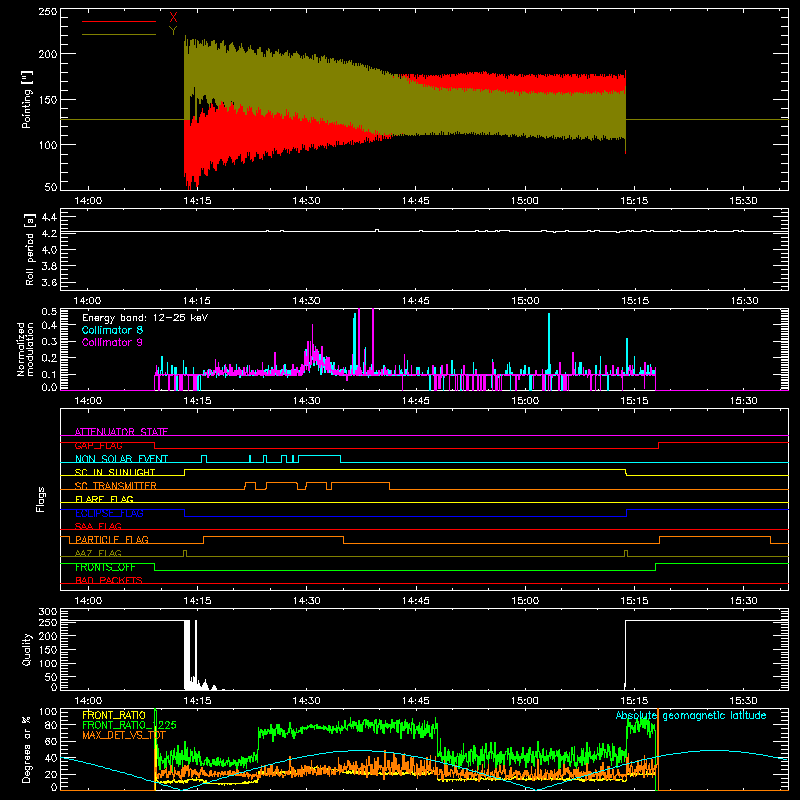Click the Pointing axis title
This screenshot has width=800, height=800.
coord(27,99)
